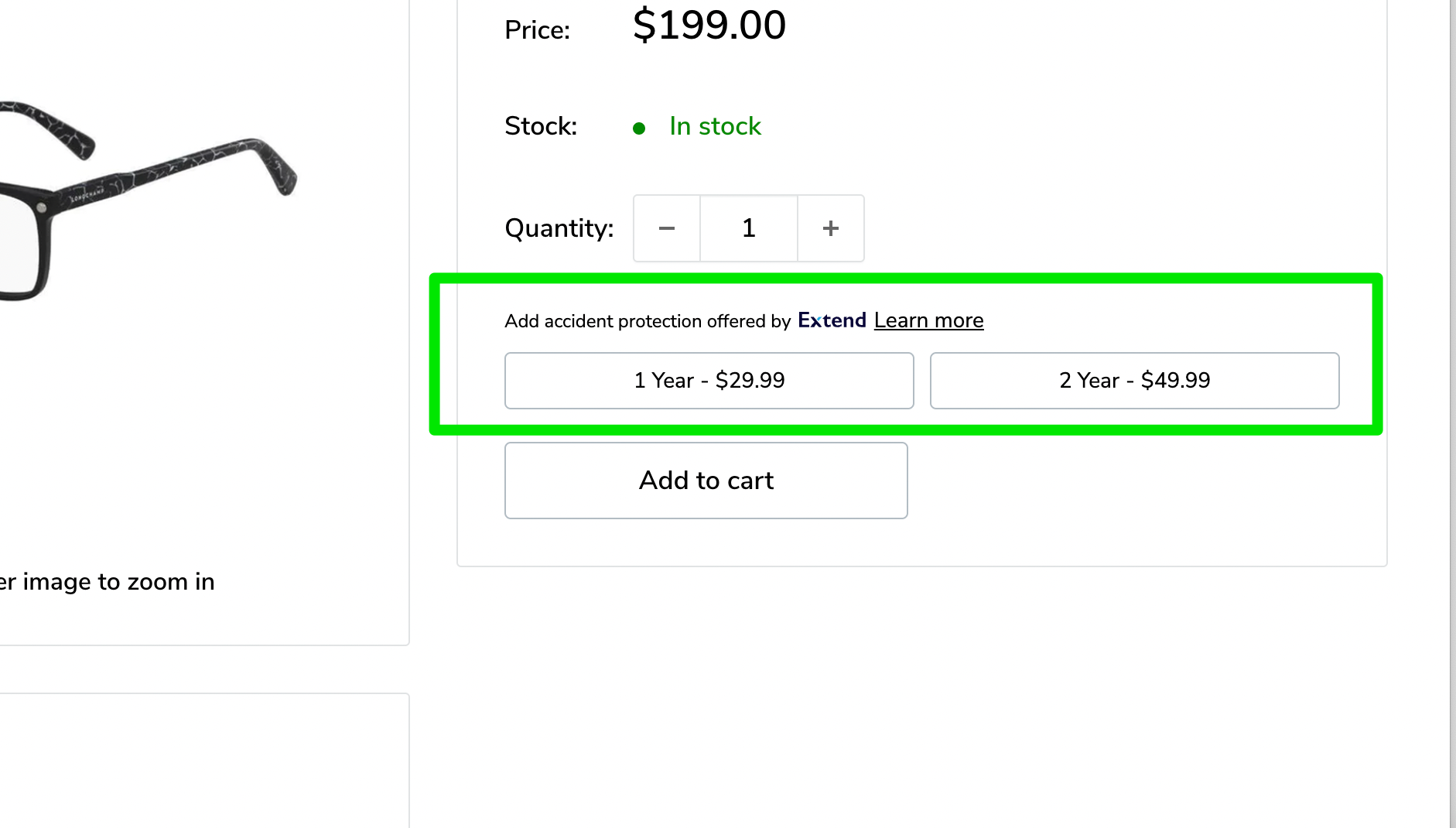Select the 1 Year - $29.99 protection plan
Screen dimensions: 1456x828
click(x=709, y=381)
